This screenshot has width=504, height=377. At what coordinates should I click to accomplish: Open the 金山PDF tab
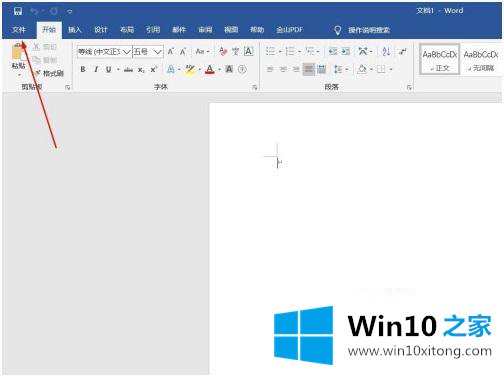[290, 30]
